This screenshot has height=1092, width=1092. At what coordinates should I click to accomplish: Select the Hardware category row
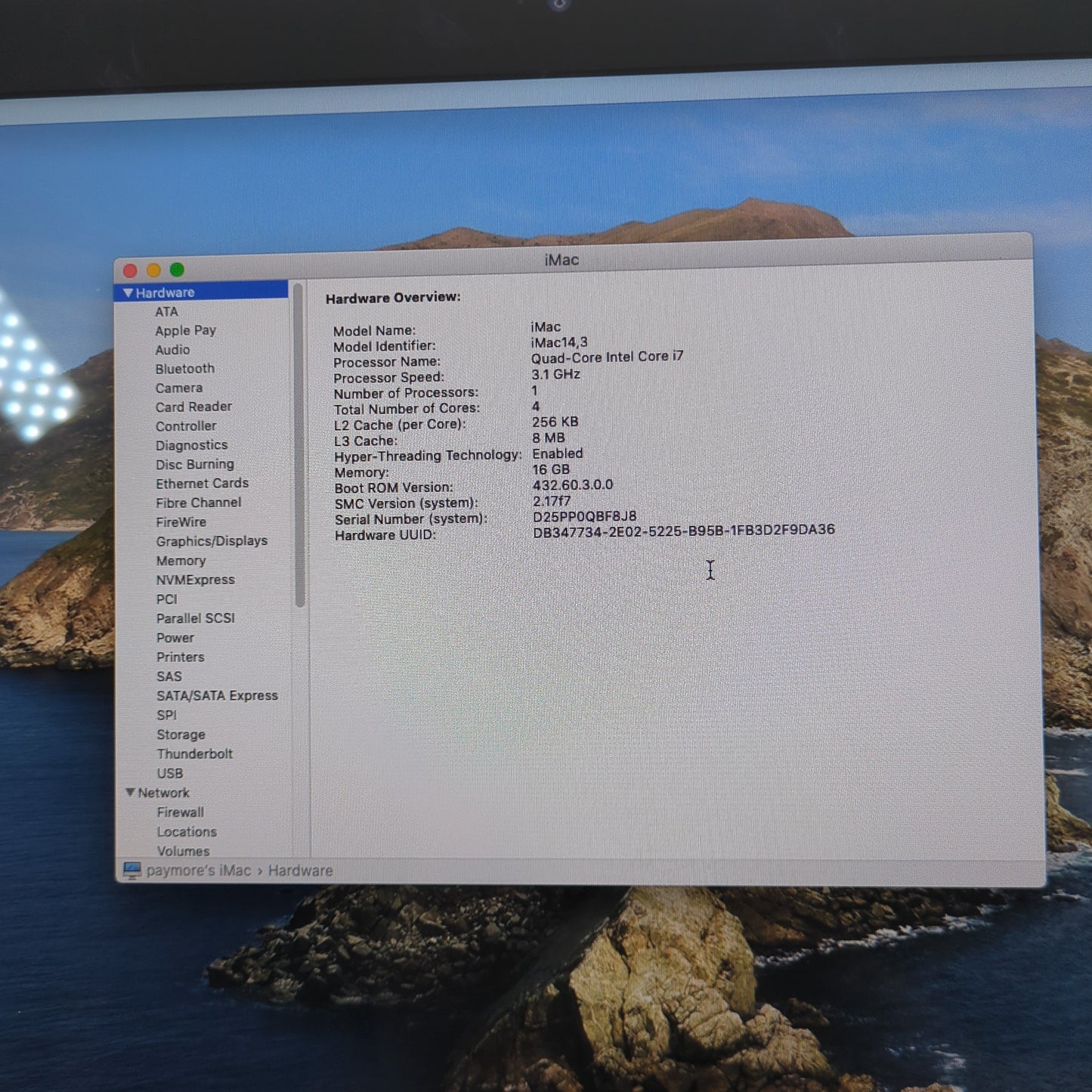[x=201, y=292]
